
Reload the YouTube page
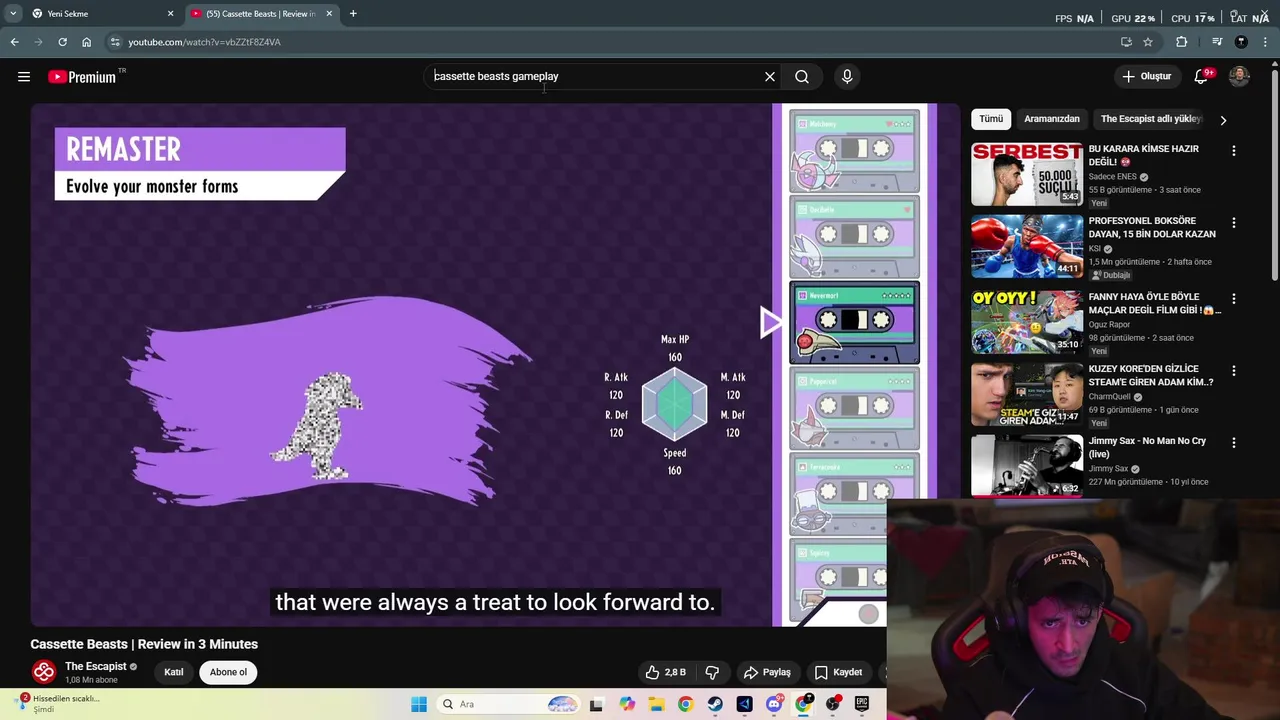[x=62, y=42]
